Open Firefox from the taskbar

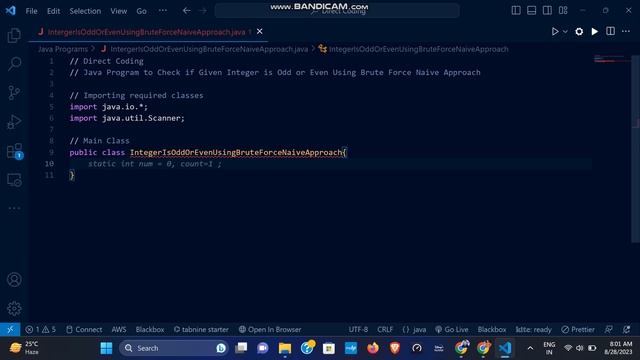coord(373,348)
